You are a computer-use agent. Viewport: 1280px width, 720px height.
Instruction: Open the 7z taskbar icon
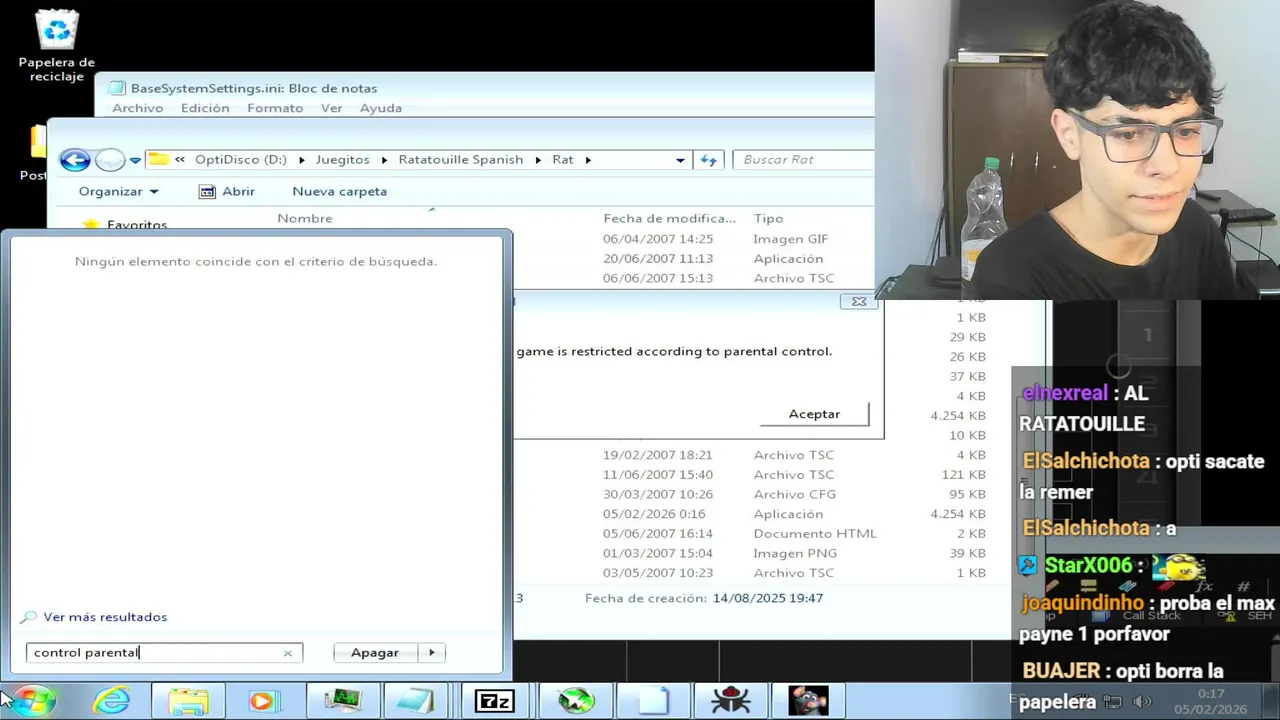[x=494, y=701]
